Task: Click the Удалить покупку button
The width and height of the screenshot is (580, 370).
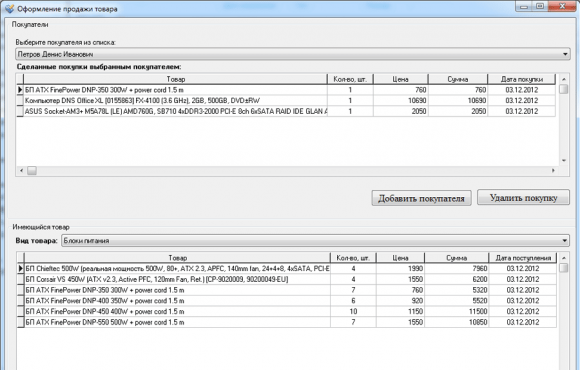Action: pyautogui.click(x=523, y=198)
